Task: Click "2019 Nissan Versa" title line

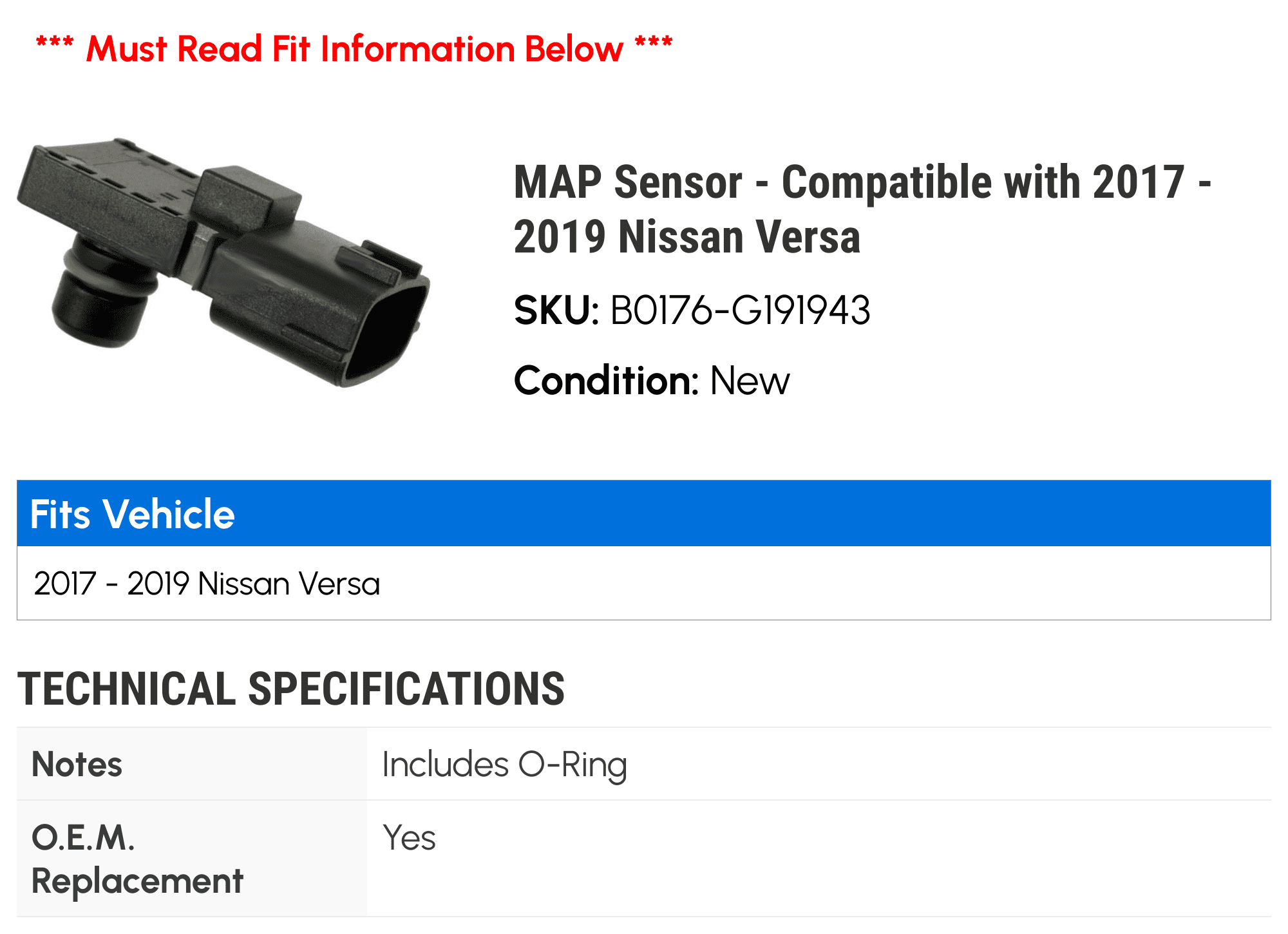Action: [x=687, y=237]
